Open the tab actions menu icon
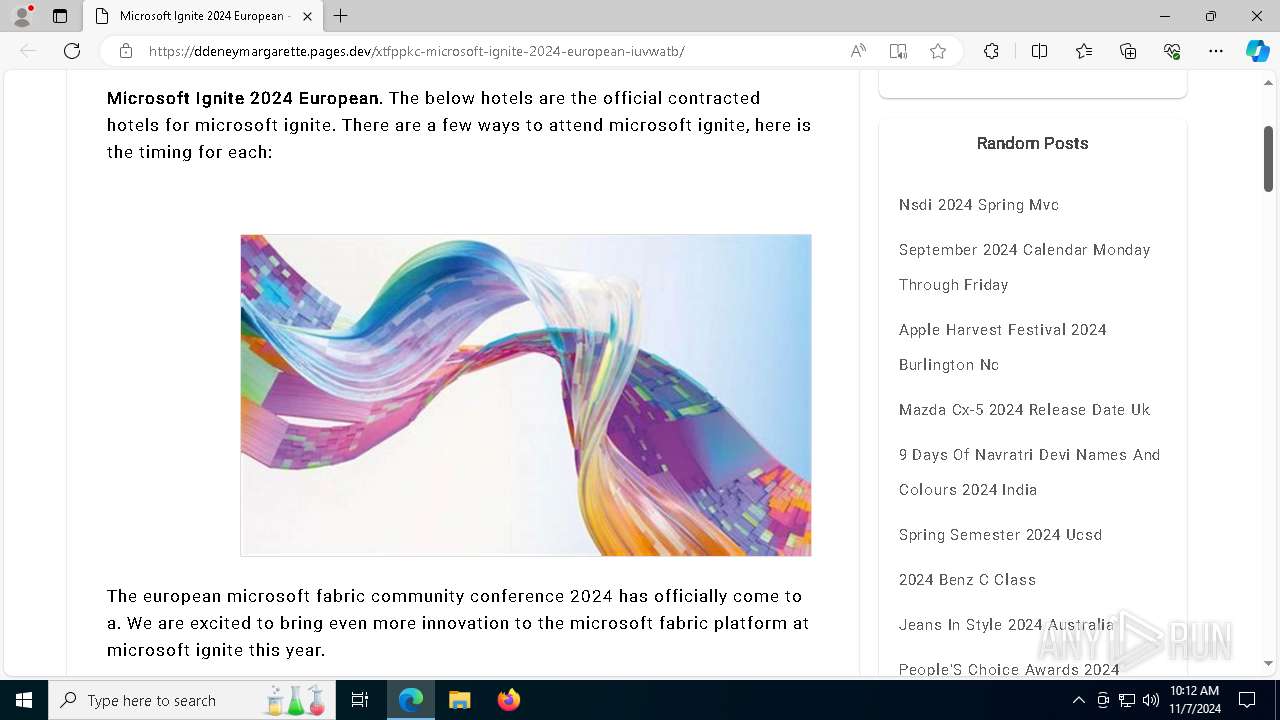The height and width of the screenshot is (720, 1280). click(60, 16)
